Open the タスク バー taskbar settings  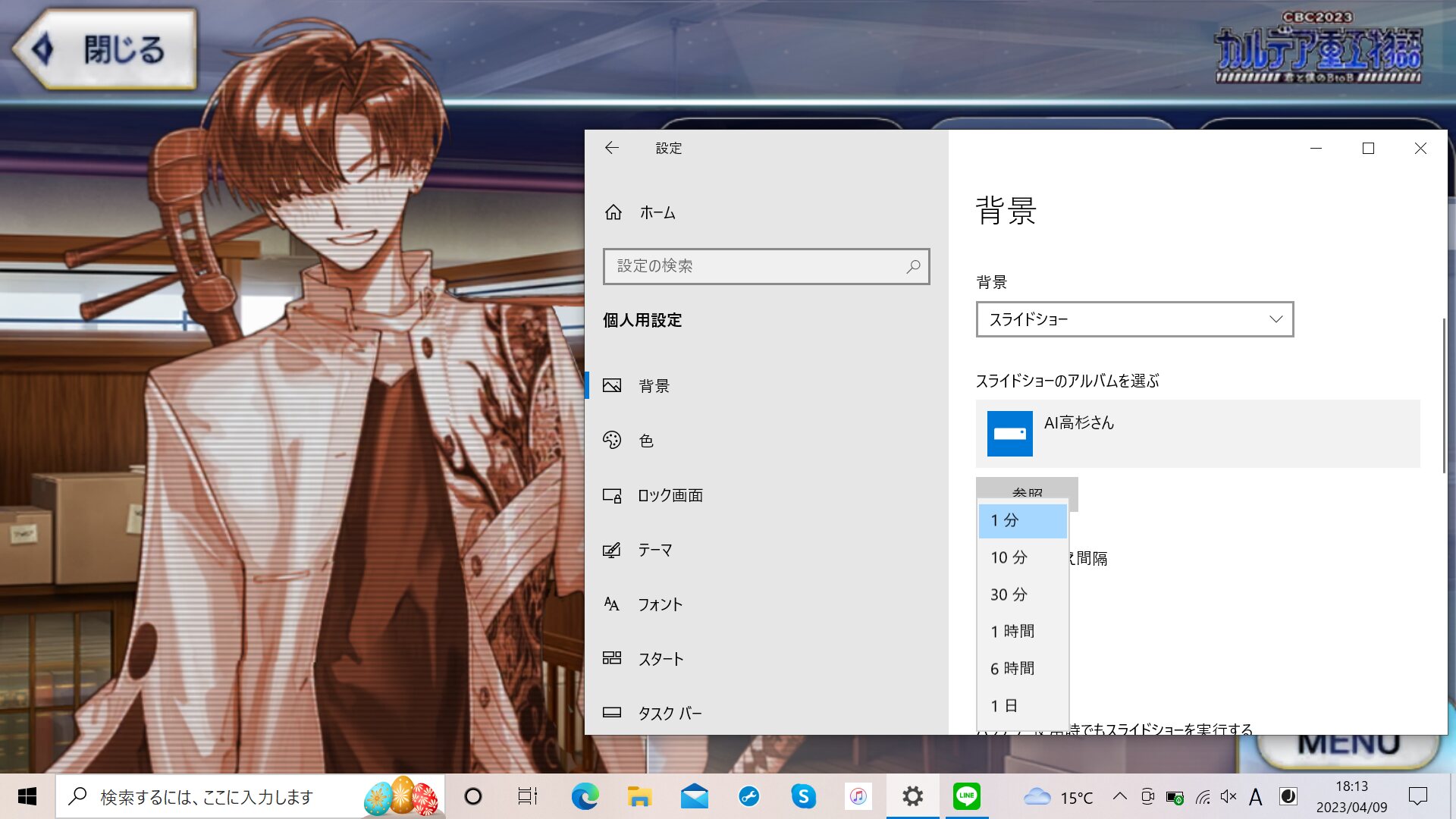pos(669,714)
